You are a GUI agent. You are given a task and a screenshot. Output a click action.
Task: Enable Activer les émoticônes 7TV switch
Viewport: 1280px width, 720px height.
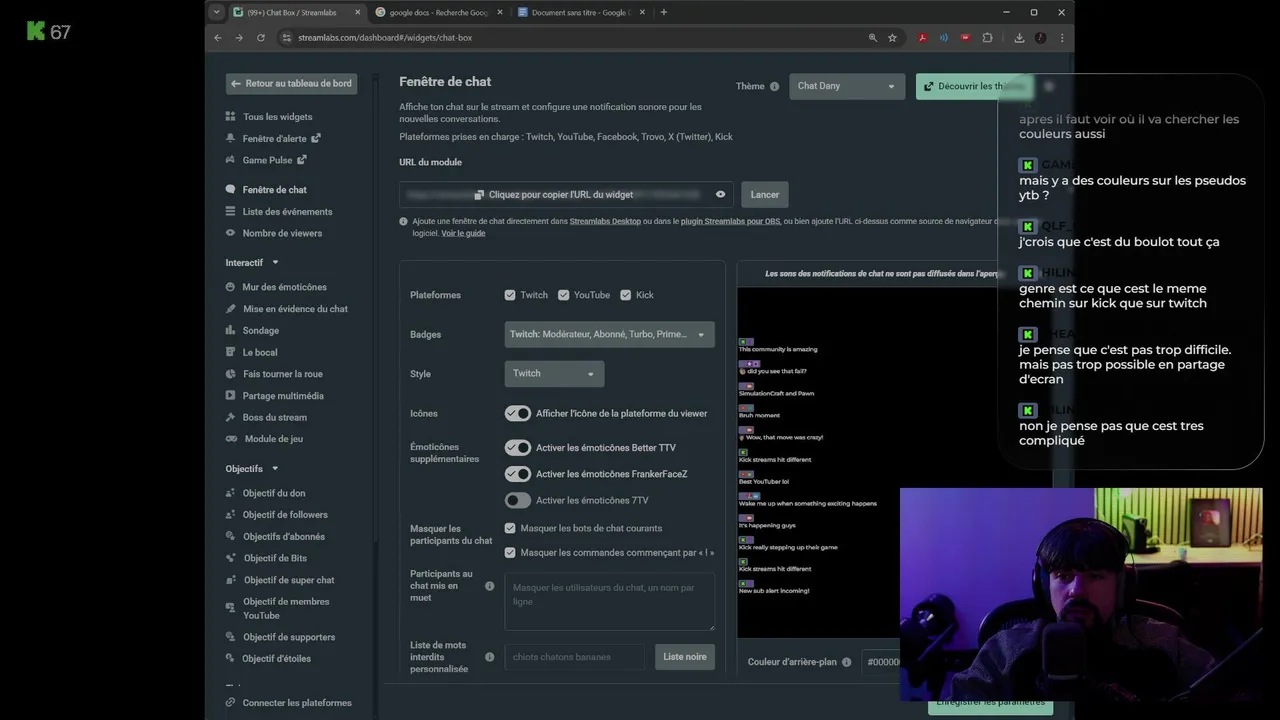click(x=517, y=500)
